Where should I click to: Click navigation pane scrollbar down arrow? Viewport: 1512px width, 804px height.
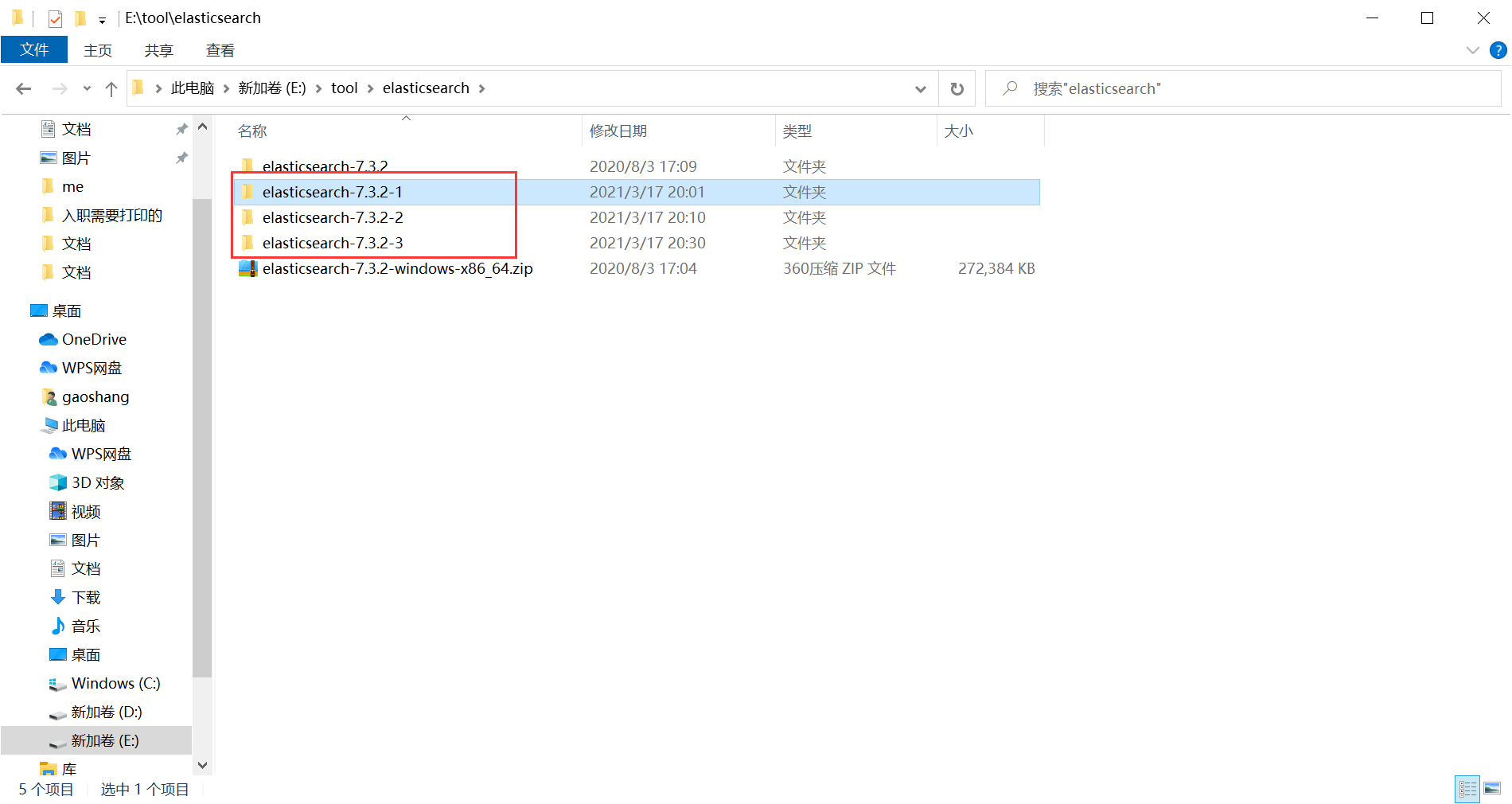tap(202, 766)
